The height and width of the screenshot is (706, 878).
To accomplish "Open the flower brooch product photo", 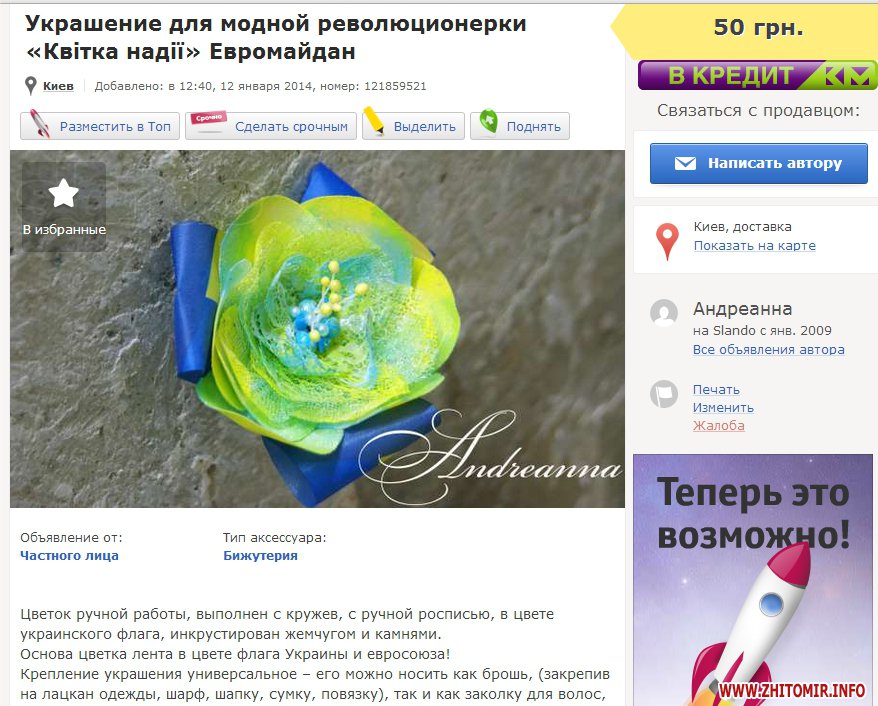I will pyautogui.click(x=317, y=329).
